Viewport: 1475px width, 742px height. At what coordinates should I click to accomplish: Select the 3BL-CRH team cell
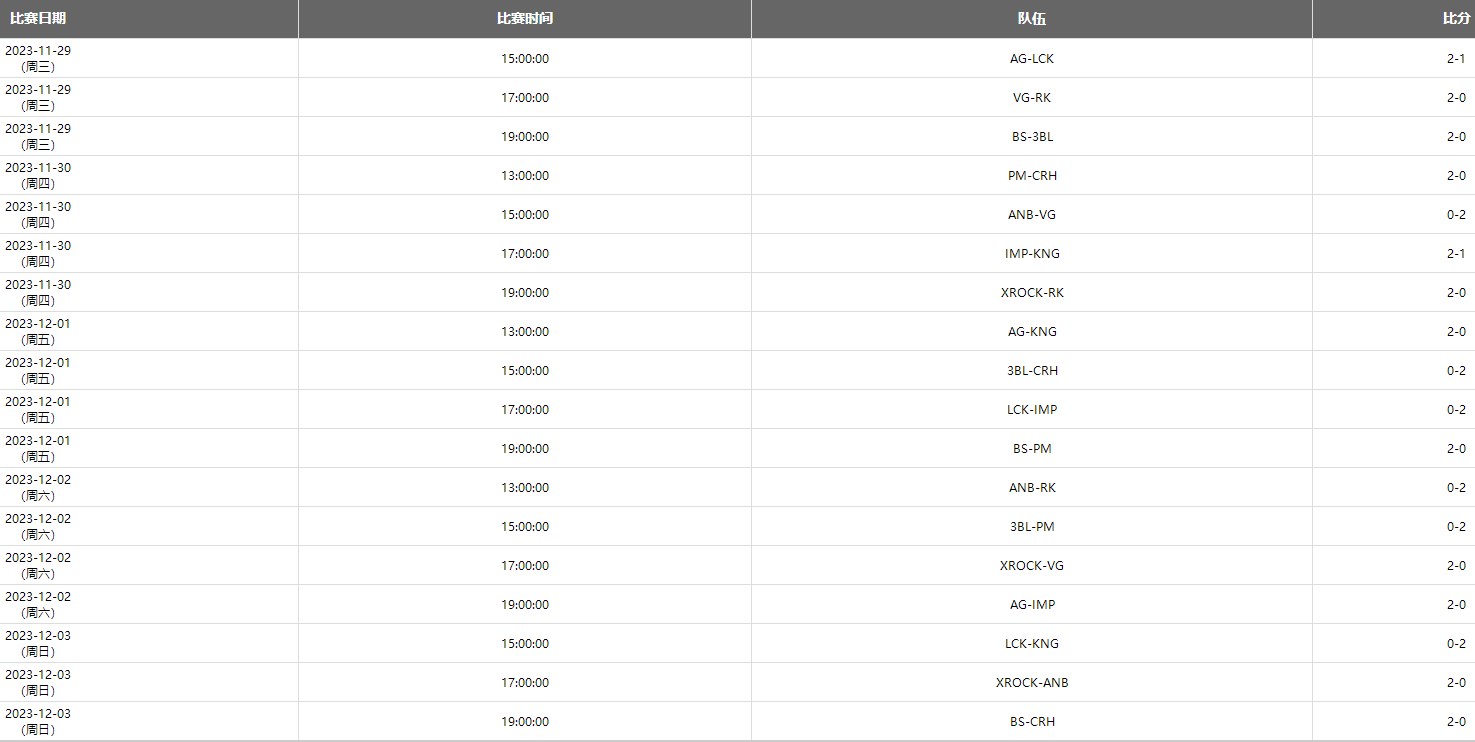(x=1032, y=370)
